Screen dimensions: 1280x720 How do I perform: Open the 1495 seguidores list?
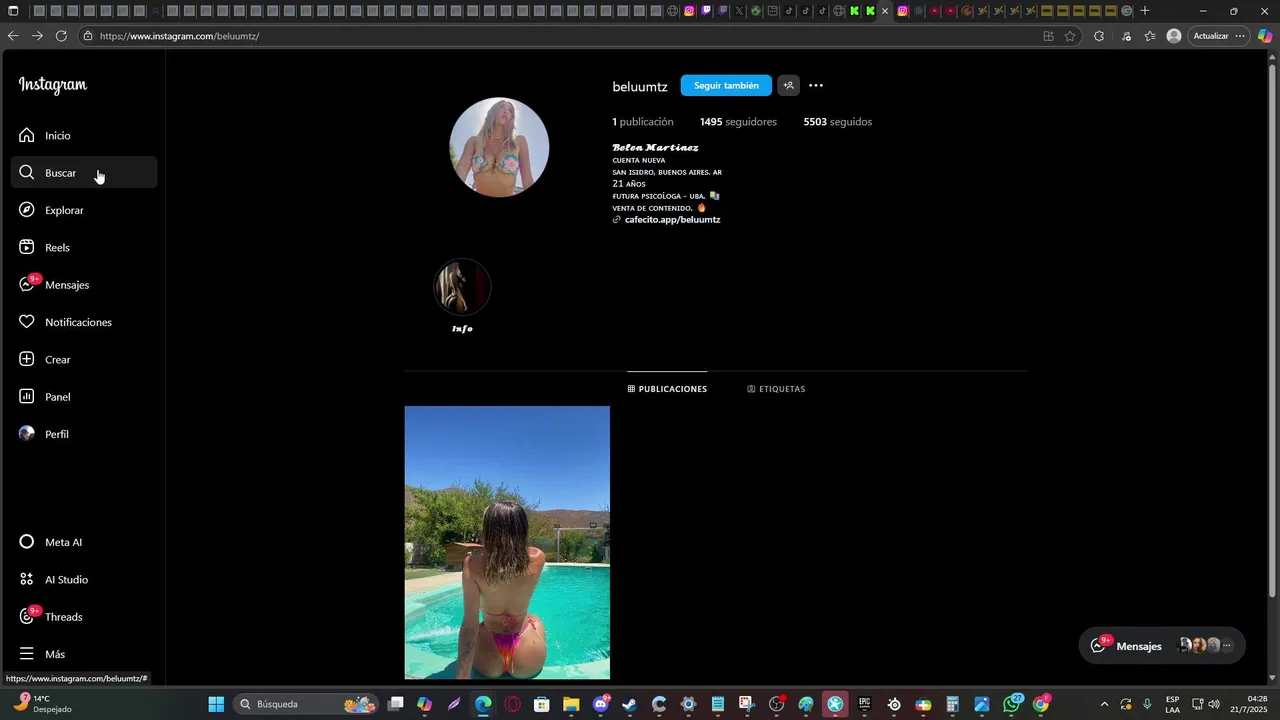(x=738, y=122)
